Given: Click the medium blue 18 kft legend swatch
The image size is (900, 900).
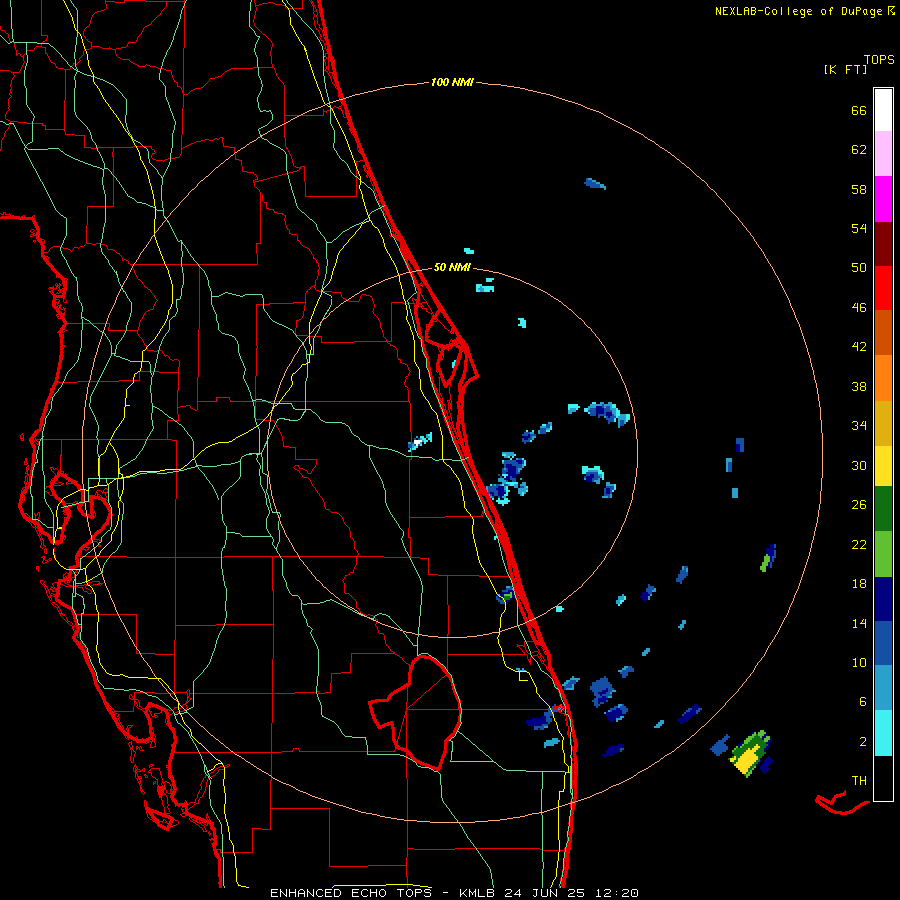Looking at the screenshot, I should coord(883,643).
